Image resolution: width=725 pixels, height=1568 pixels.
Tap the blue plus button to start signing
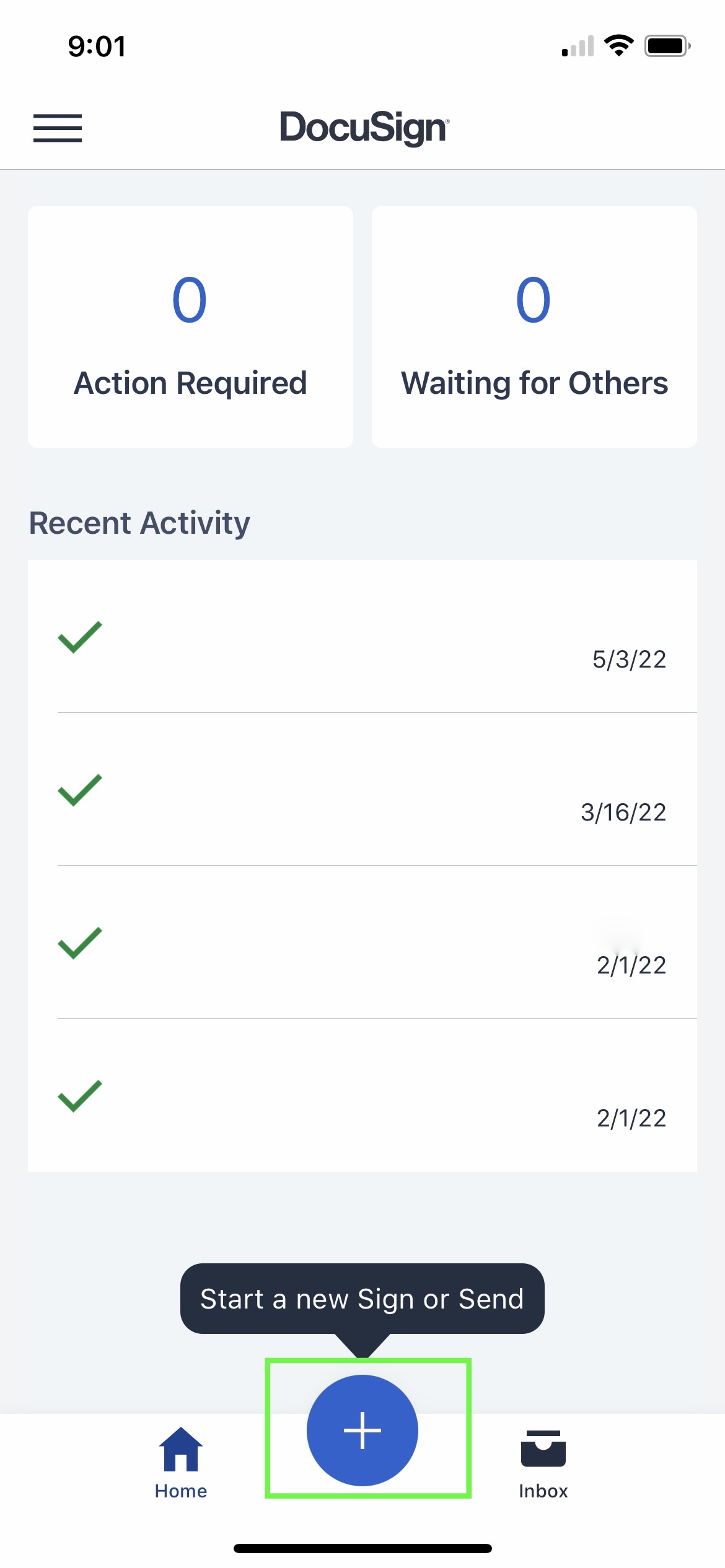pyautogui.click(x=362, y=1429)
